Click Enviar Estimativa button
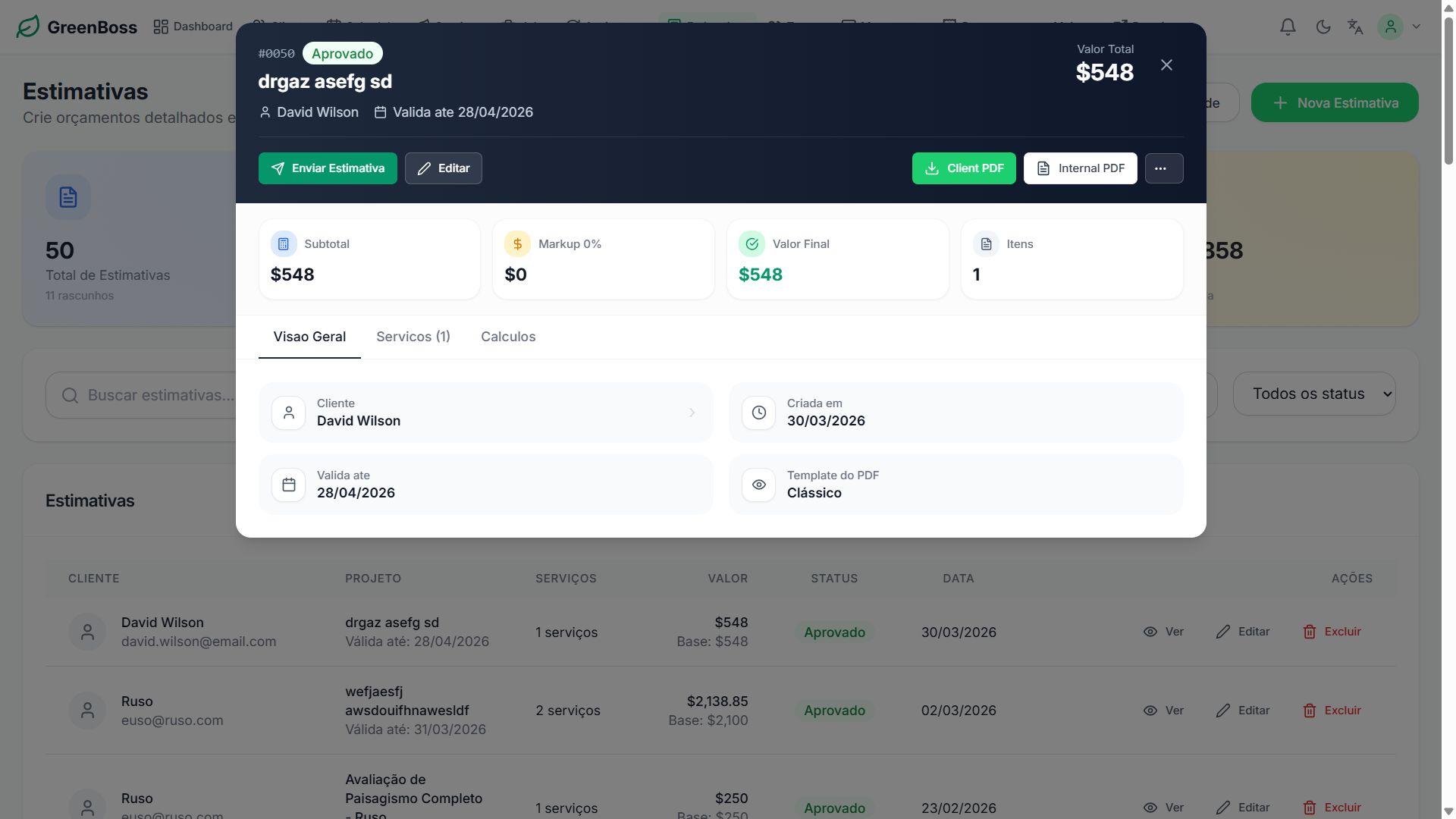 click(x=328, y=168)
